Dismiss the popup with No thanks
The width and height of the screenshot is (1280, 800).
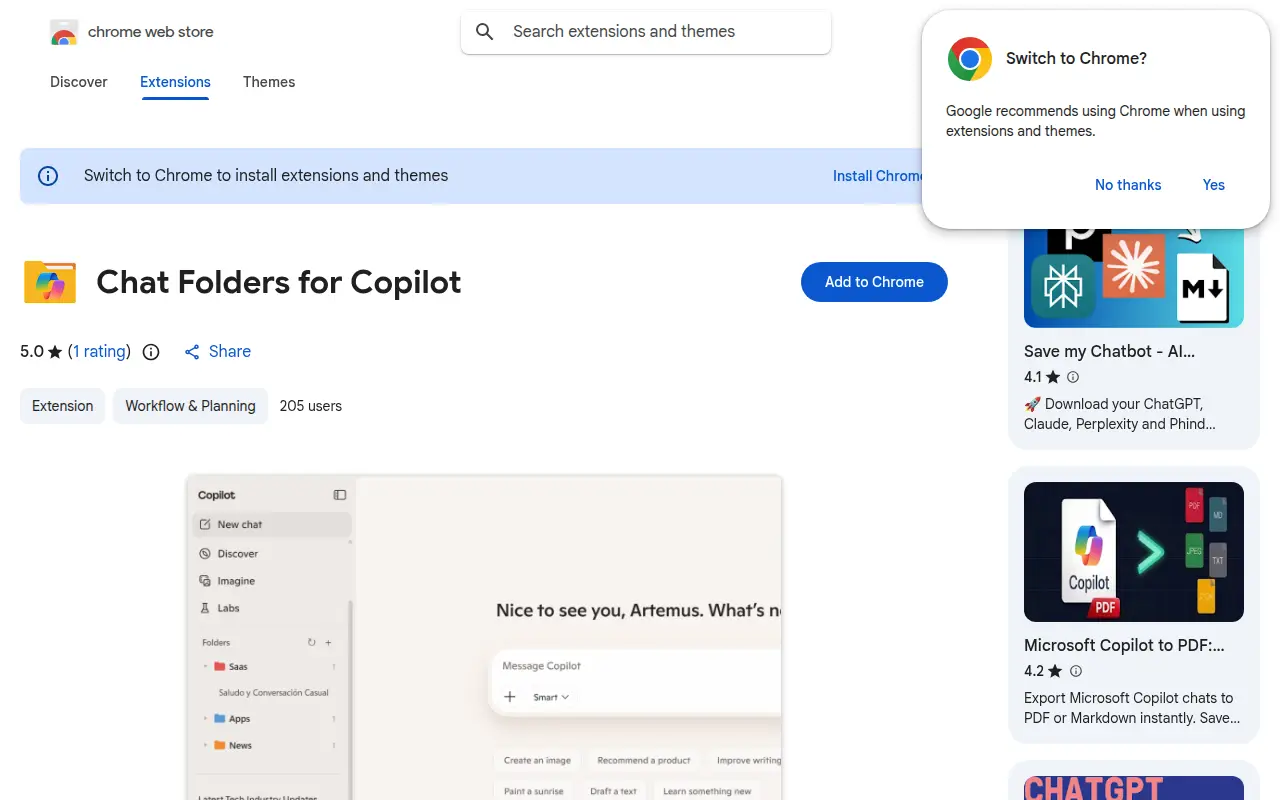pyautogui.click(x=1128, y=185)
